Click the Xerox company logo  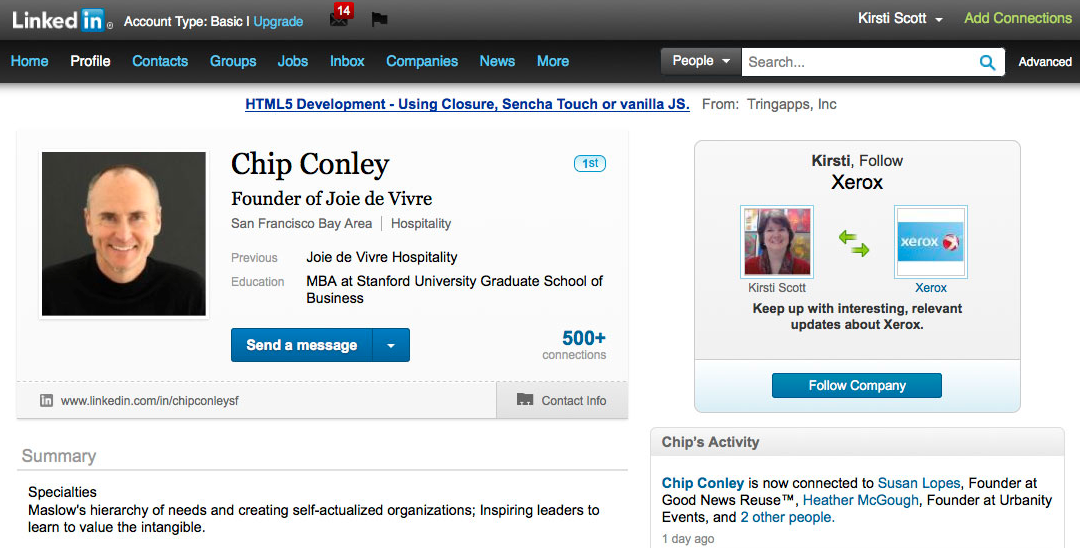click(931, 242)
